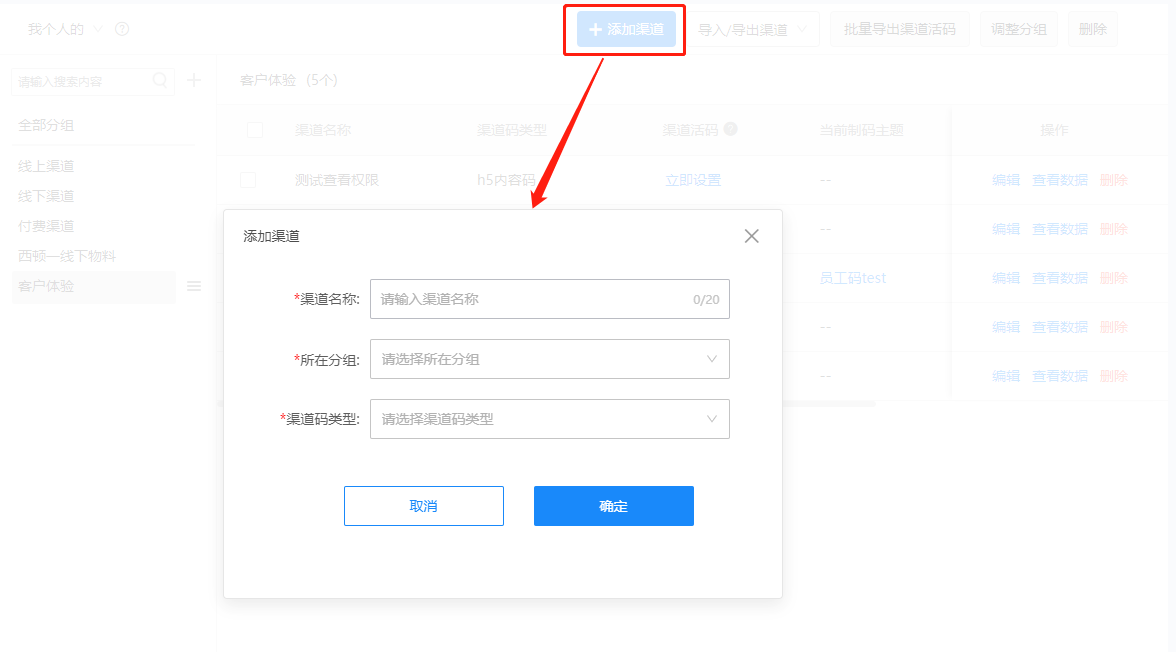1176x652 pixels.
Task: Click the 确定 button
Action: click(614, 506)
